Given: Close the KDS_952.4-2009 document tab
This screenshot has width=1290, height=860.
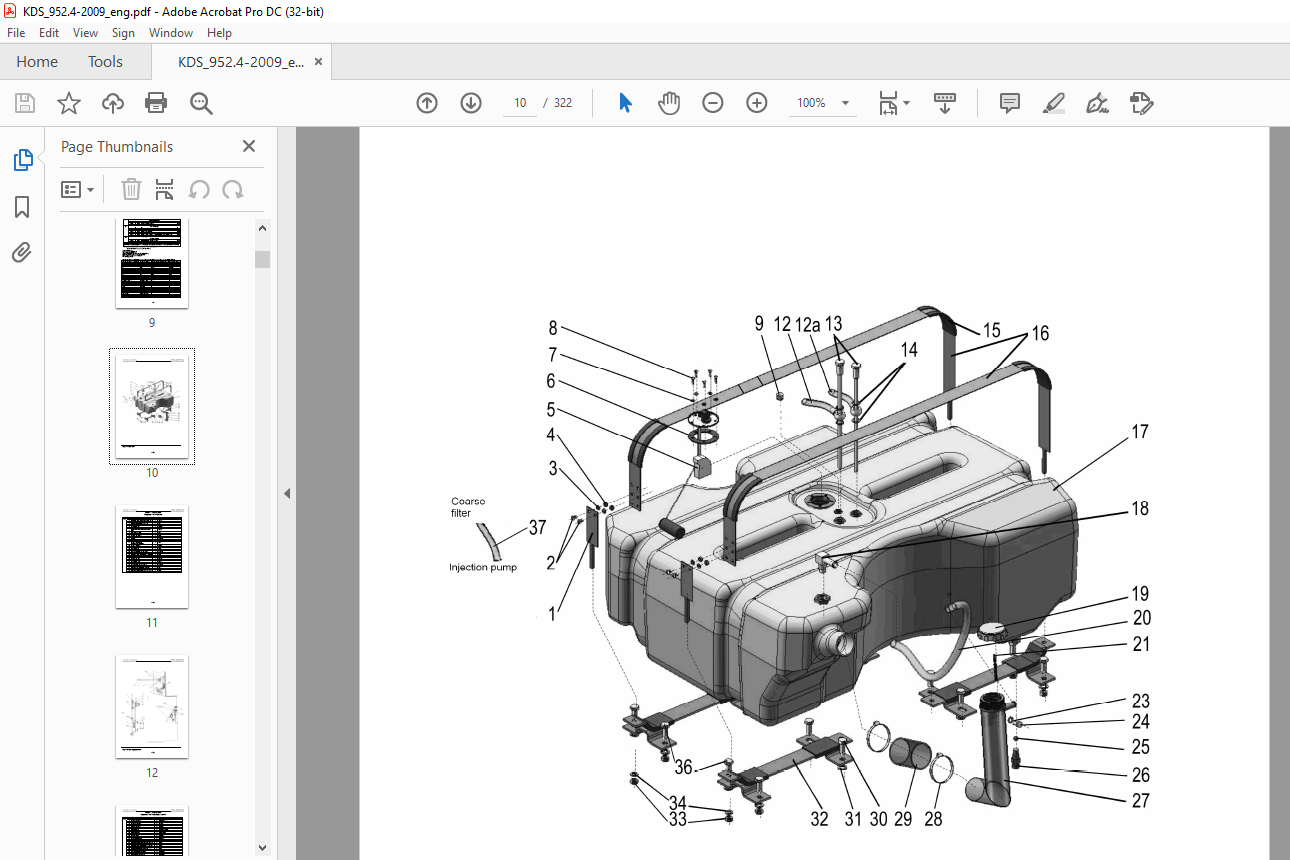Looking at the screenshot, I should (x=319, y=62).
